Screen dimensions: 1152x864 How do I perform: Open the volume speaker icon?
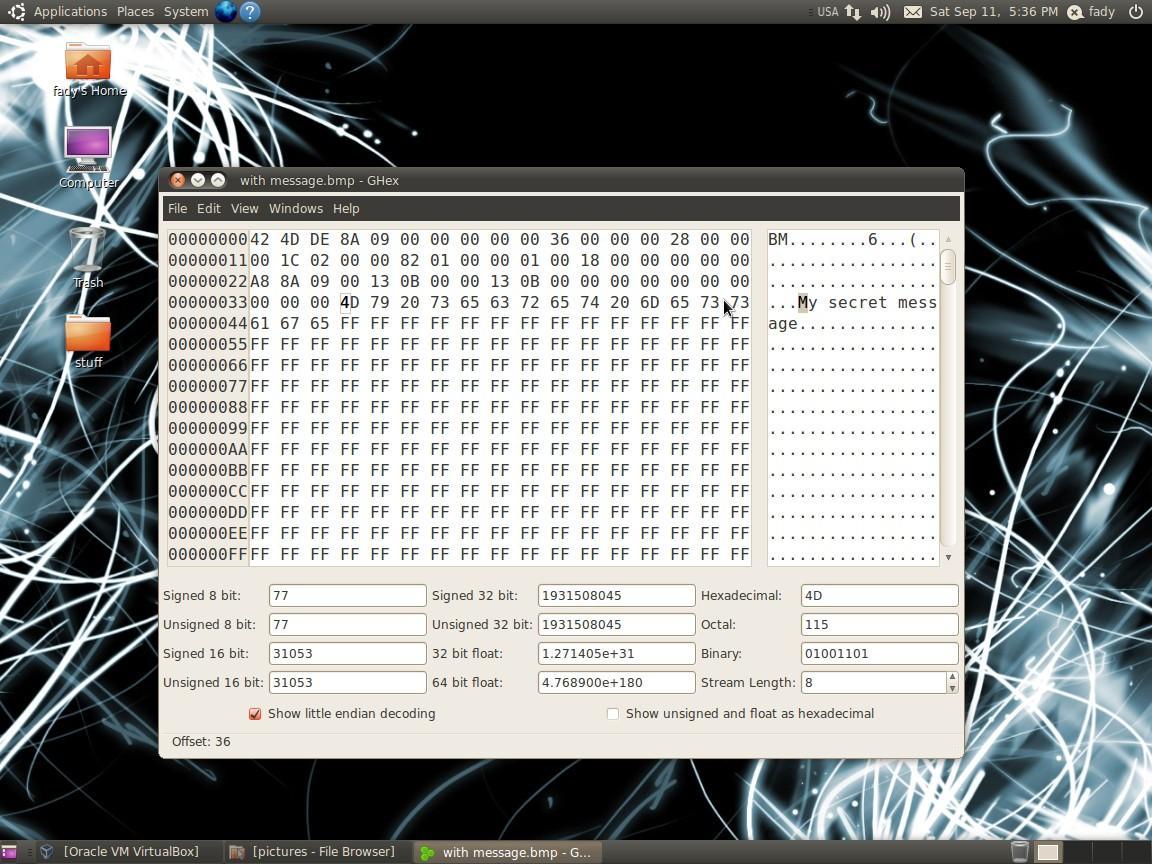coord(880,12)
